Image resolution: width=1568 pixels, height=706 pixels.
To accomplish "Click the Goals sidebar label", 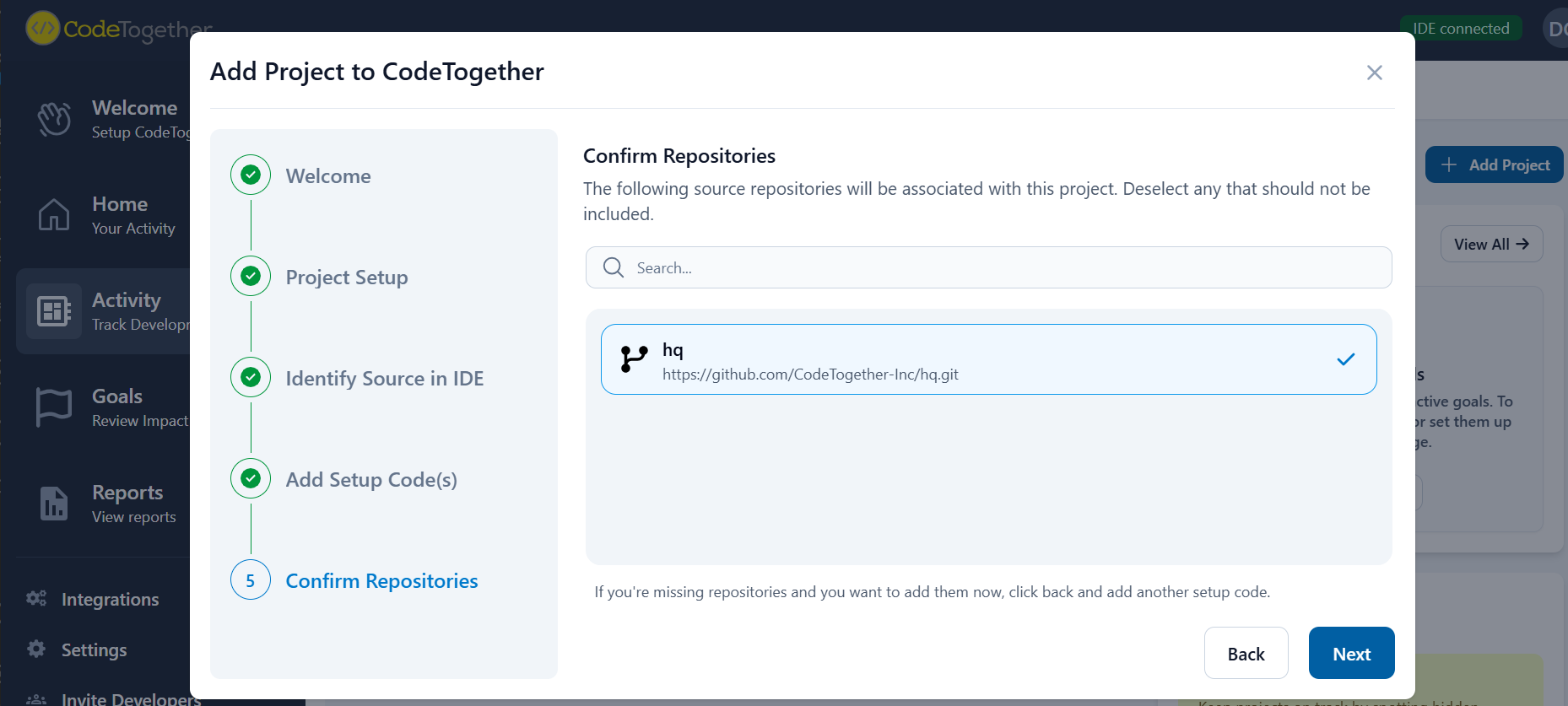I will [x=117, y=396].
